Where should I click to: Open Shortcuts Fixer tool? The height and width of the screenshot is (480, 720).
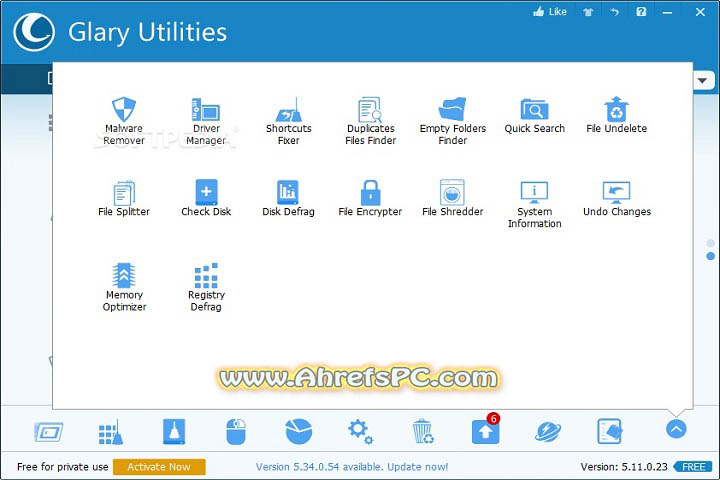288,121
